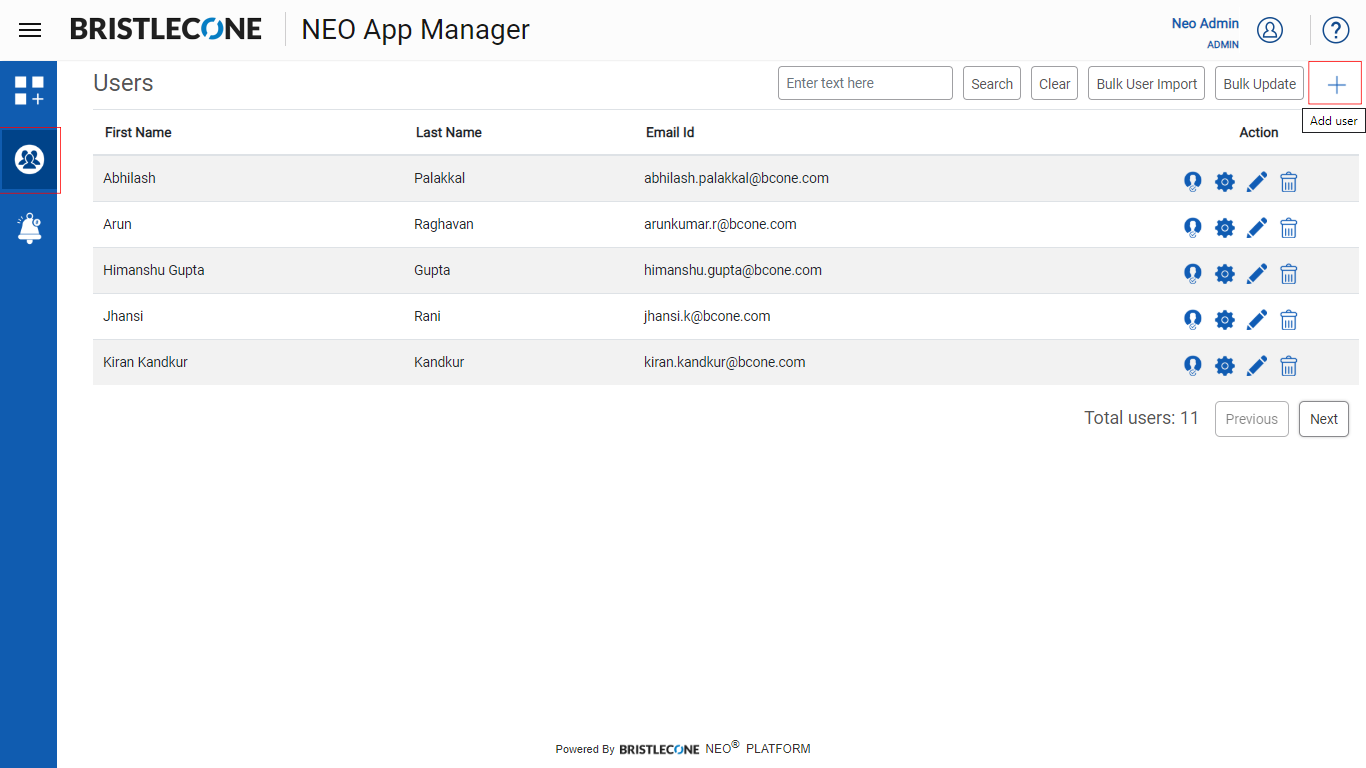Click email abhilash.palakkal@bcone.com
This screenshot has height=768, width=1366.
tap(736, 178)
